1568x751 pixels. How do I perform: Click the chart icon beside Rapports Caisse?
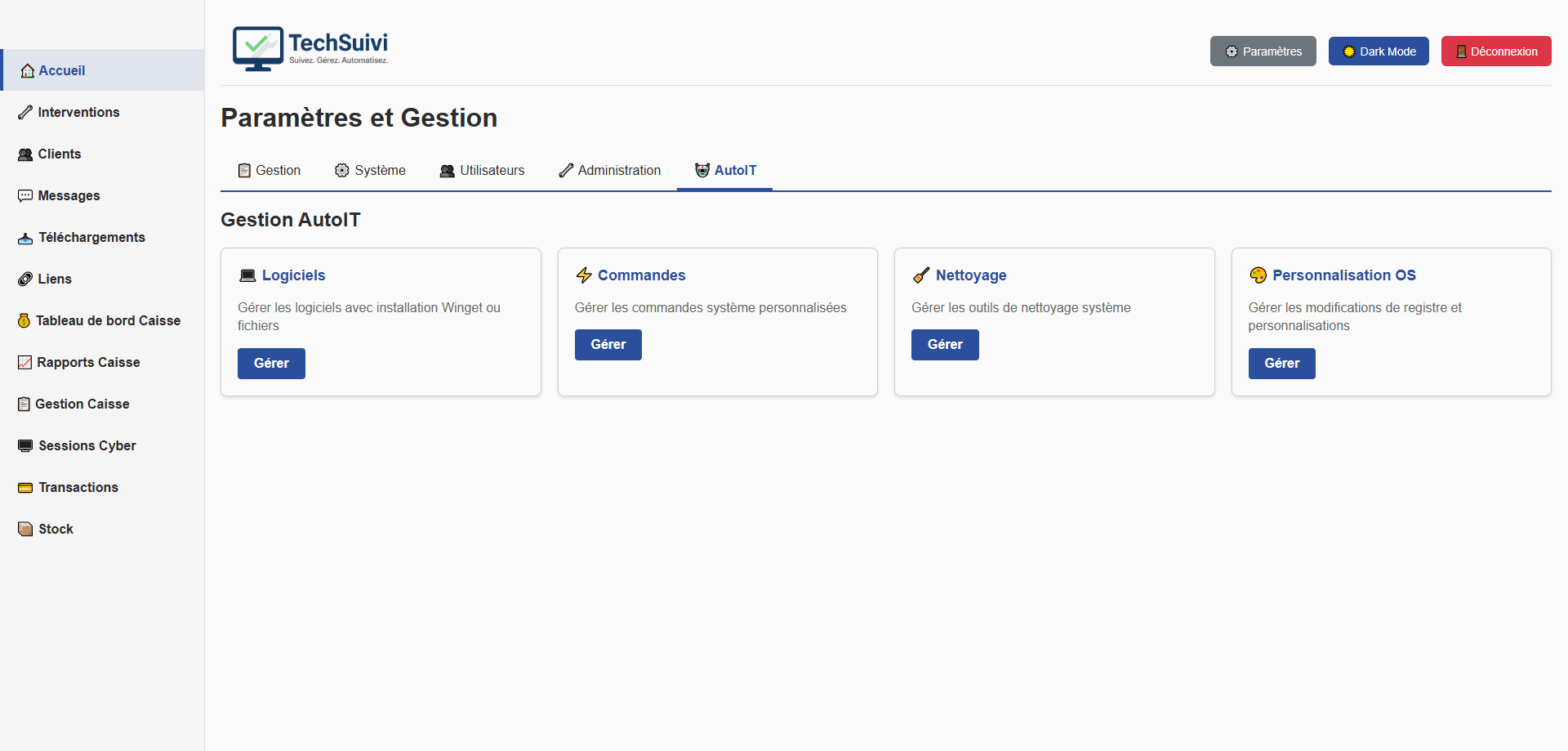coord(25,363)
